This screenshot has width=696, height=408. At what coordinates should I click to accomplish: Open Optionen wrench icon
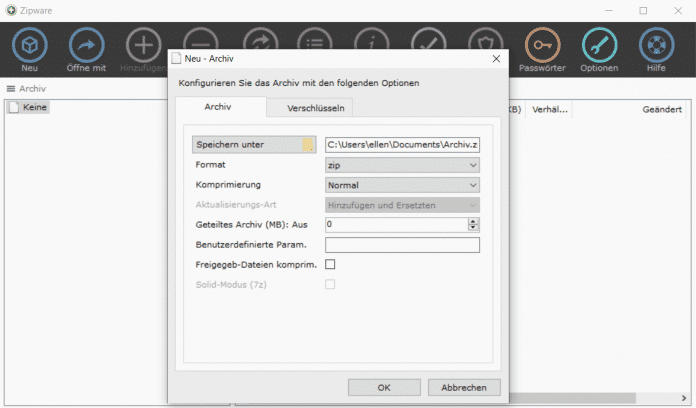(600, 45)
